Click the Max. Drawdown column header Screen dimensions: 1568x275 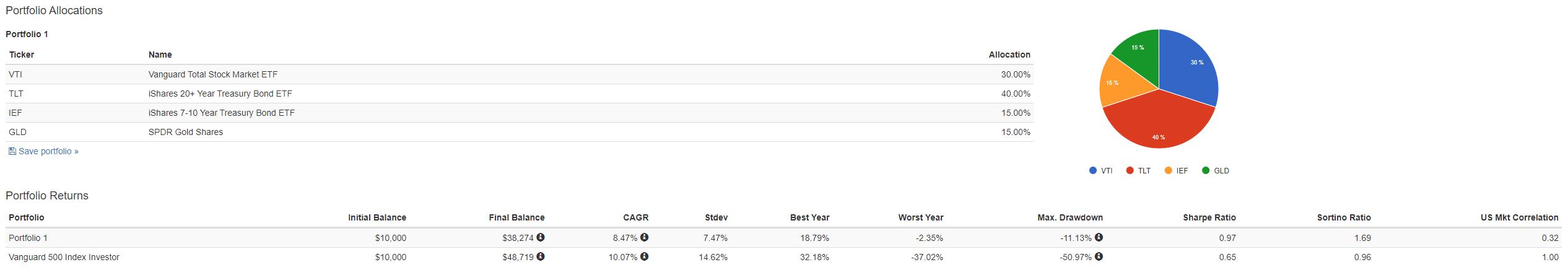pos(1069,217)
